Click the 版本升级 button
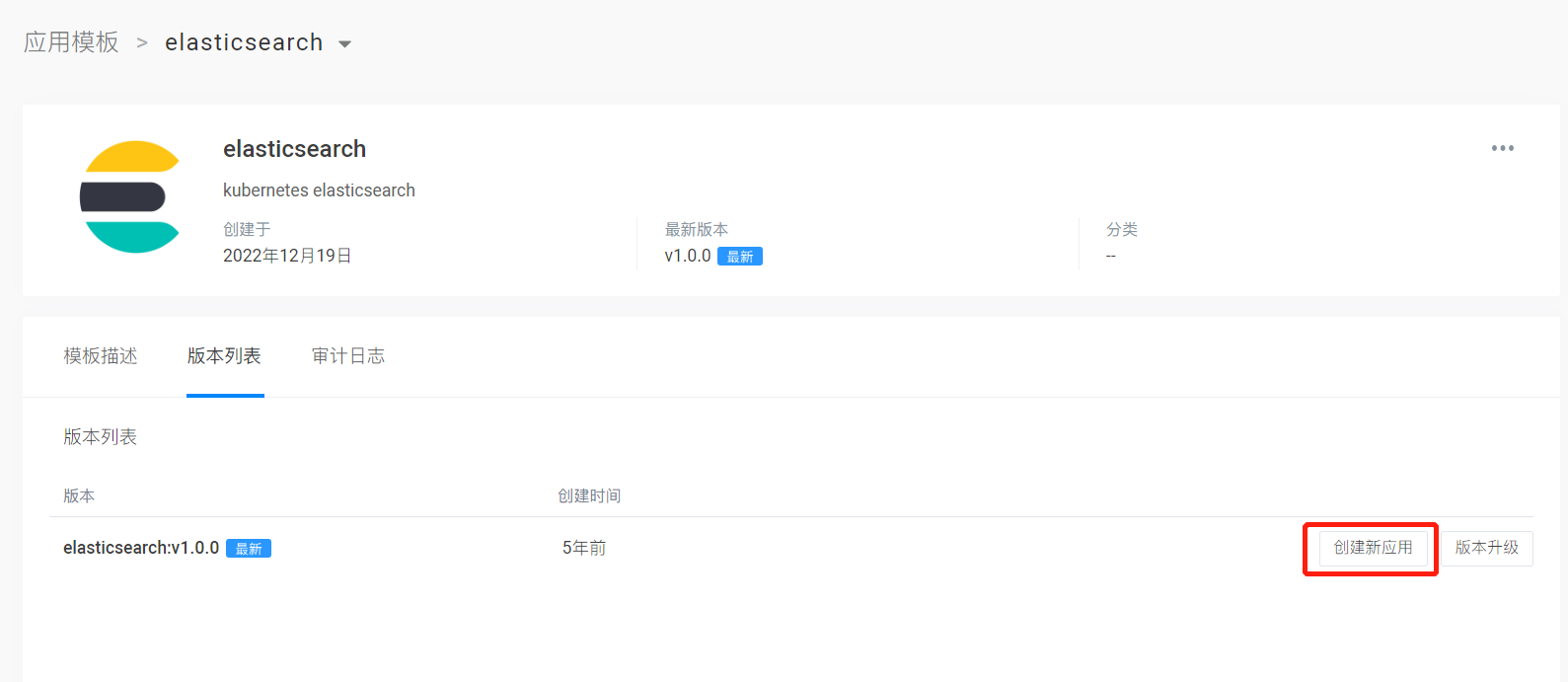 point(1487,548)
